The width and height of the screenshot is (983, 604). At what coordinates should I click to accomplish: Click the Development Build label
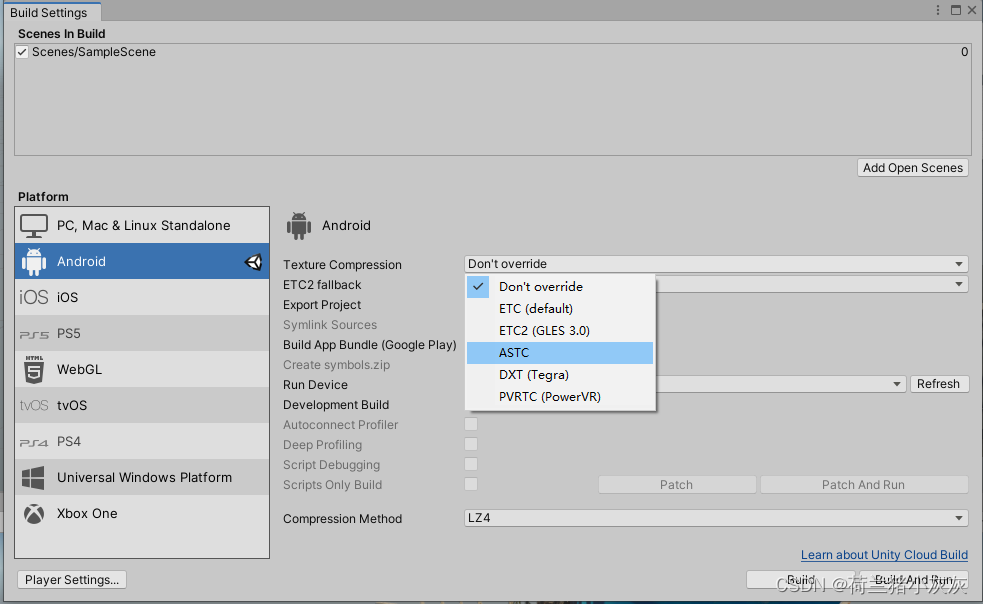pyautogui.click(x=336, y=405)
